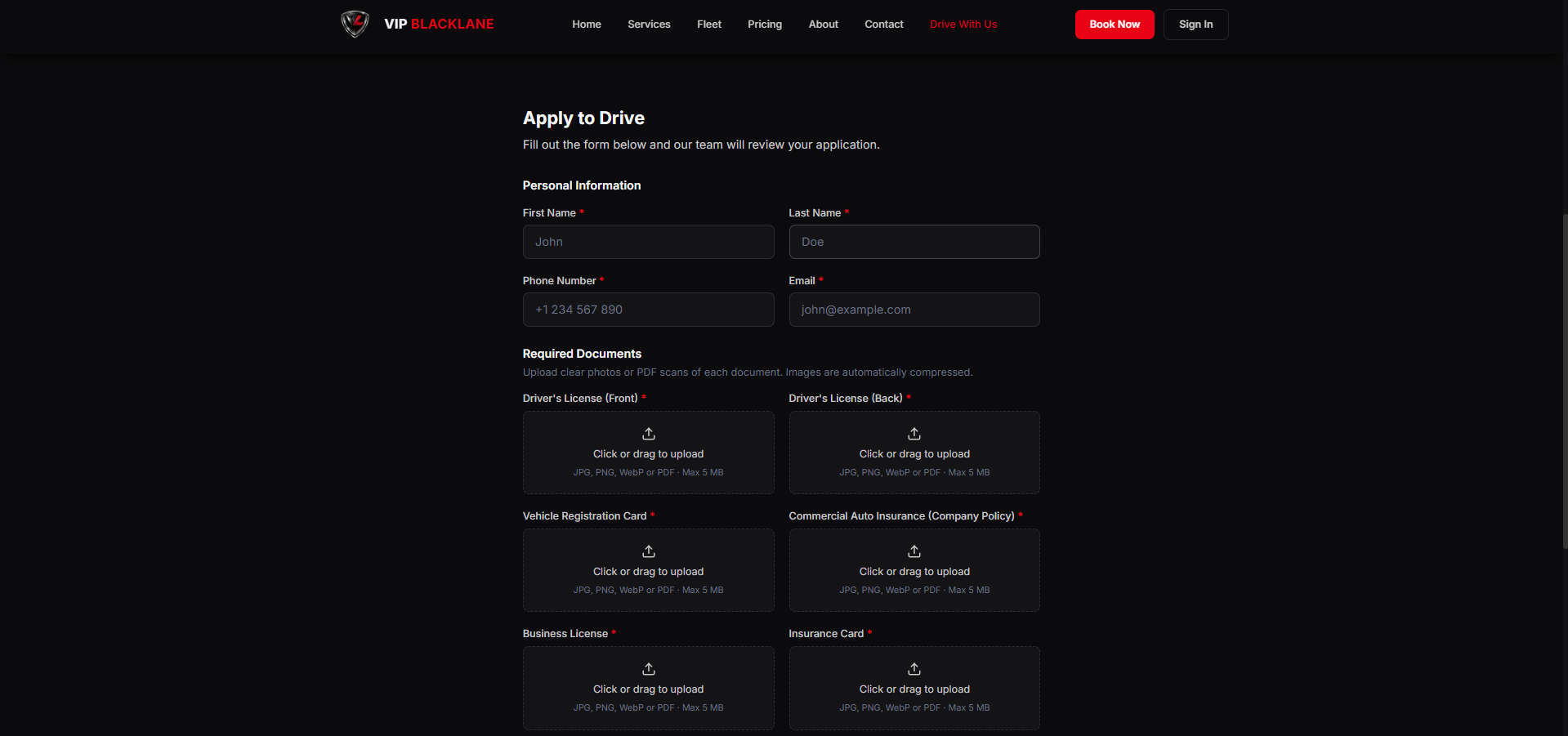Click the 'Personal Information' section heading
This screenshot has width=1568, height=736.
[582, 185]
